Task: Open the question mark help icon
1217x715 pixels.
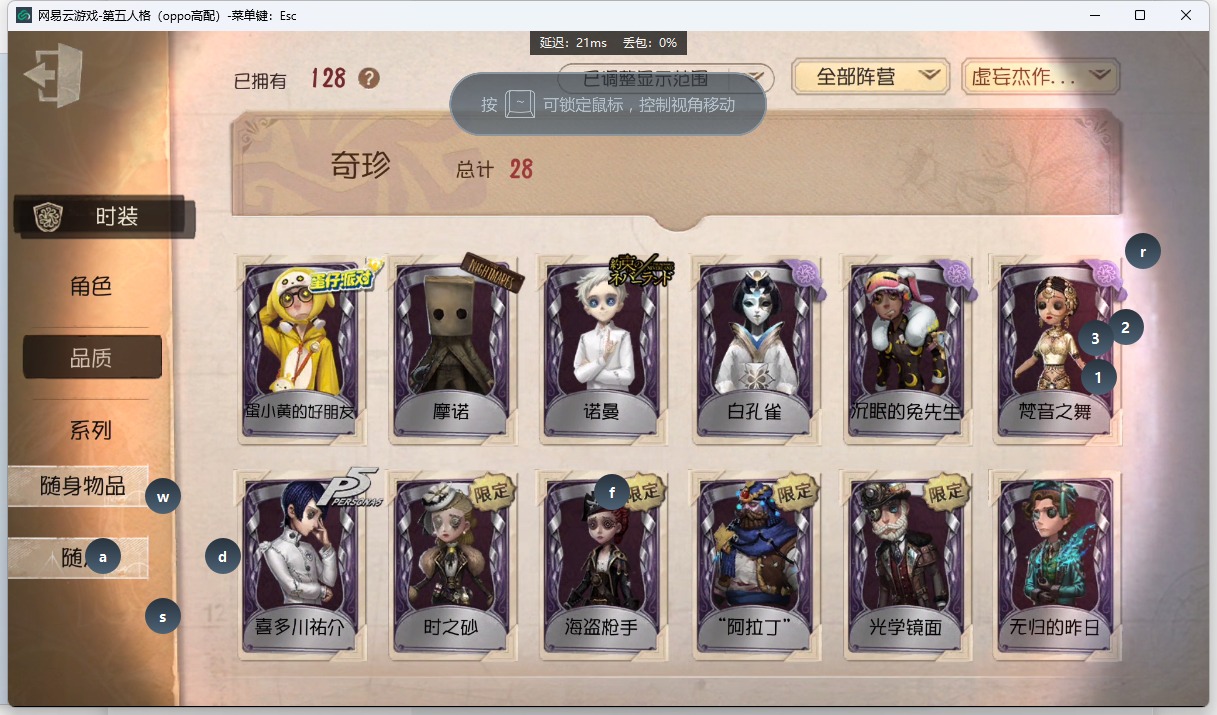Action: coord(369,78)
